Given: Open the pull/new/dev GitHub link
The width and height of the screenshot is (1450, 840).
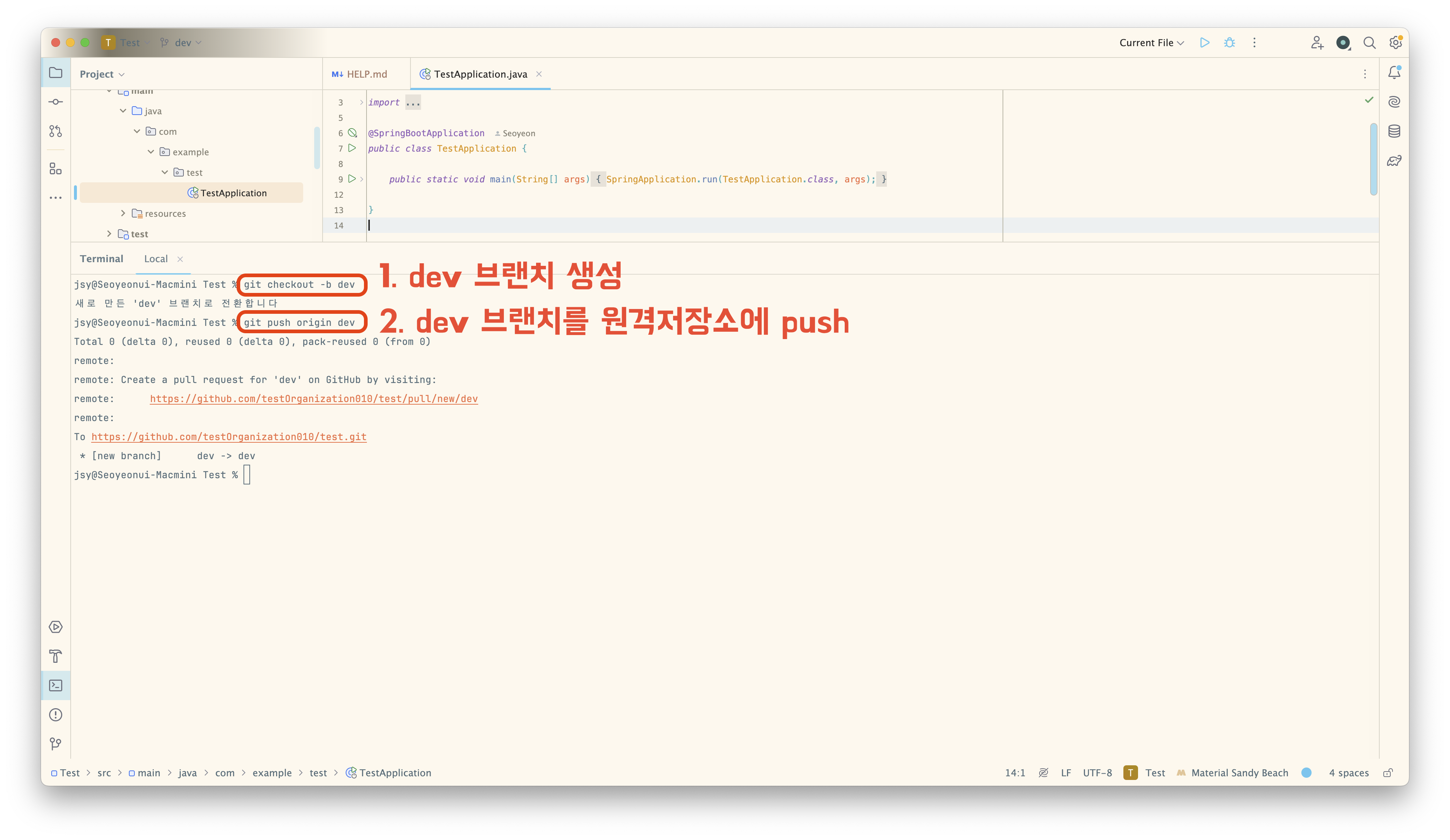Looking at the screenshot, I should coord(313,399).
